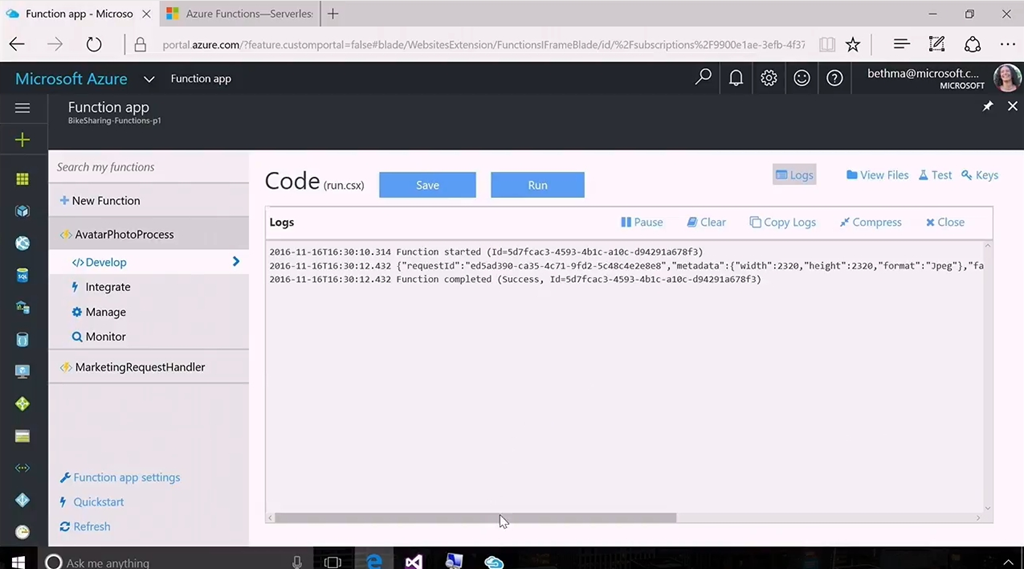Open the help question mark icon
This screenshot has width=1024, height=569.
coord(835,78)
